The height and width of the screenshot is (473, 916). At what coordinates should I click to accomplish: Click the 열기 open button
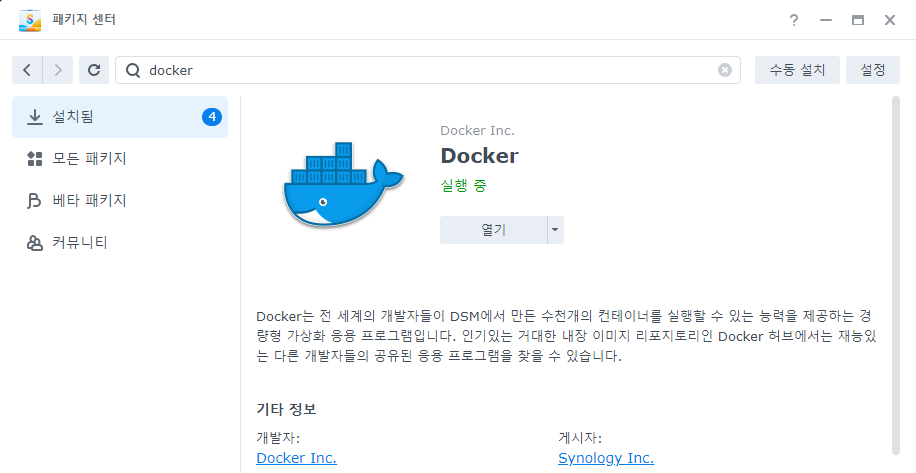(493, 230)
